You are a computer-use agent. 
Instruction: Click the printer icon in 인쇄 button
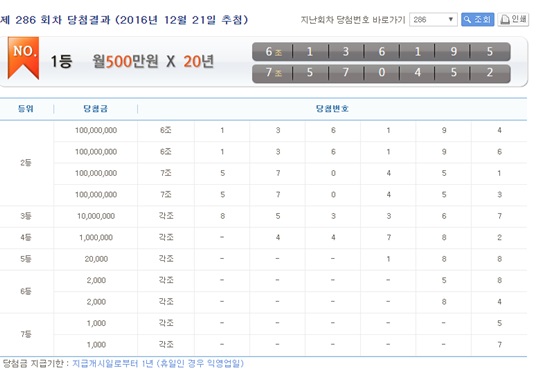(x=505, y=20)
